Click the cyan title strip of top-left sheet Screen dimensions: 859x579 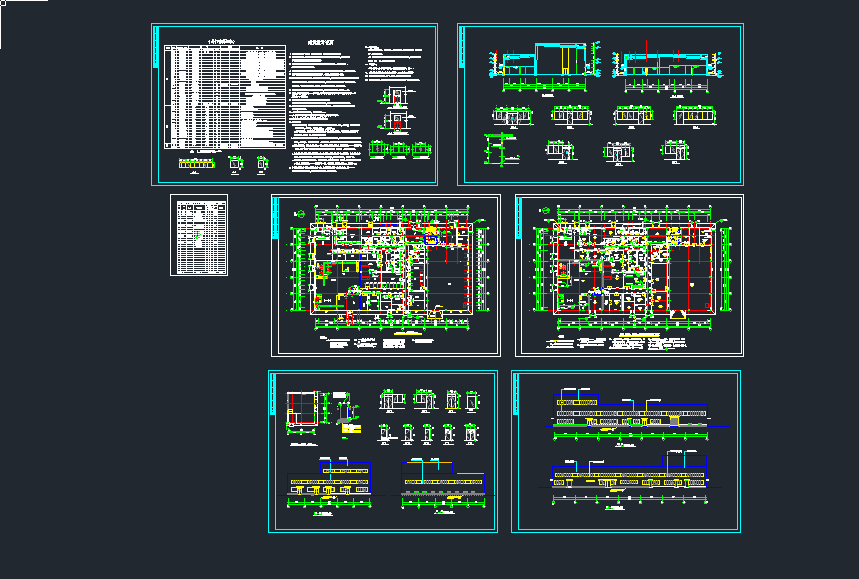tap(156, 104)
